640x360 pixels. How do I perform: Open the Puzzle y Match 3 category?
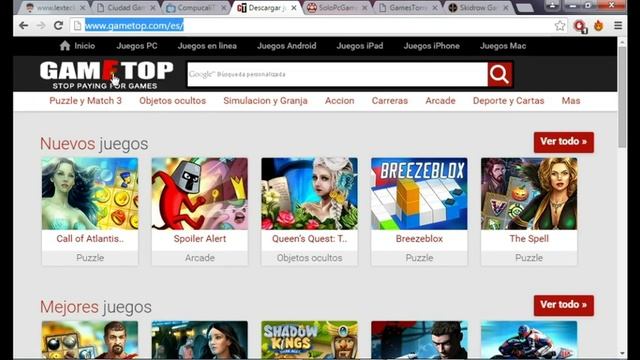(85, 101)
